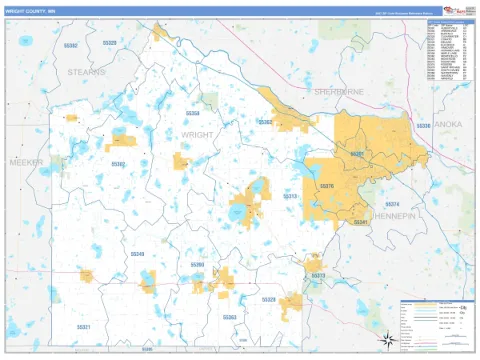480x360 pixels.
Task: Click ZIP code label 55390
Action: pos(197,265)
